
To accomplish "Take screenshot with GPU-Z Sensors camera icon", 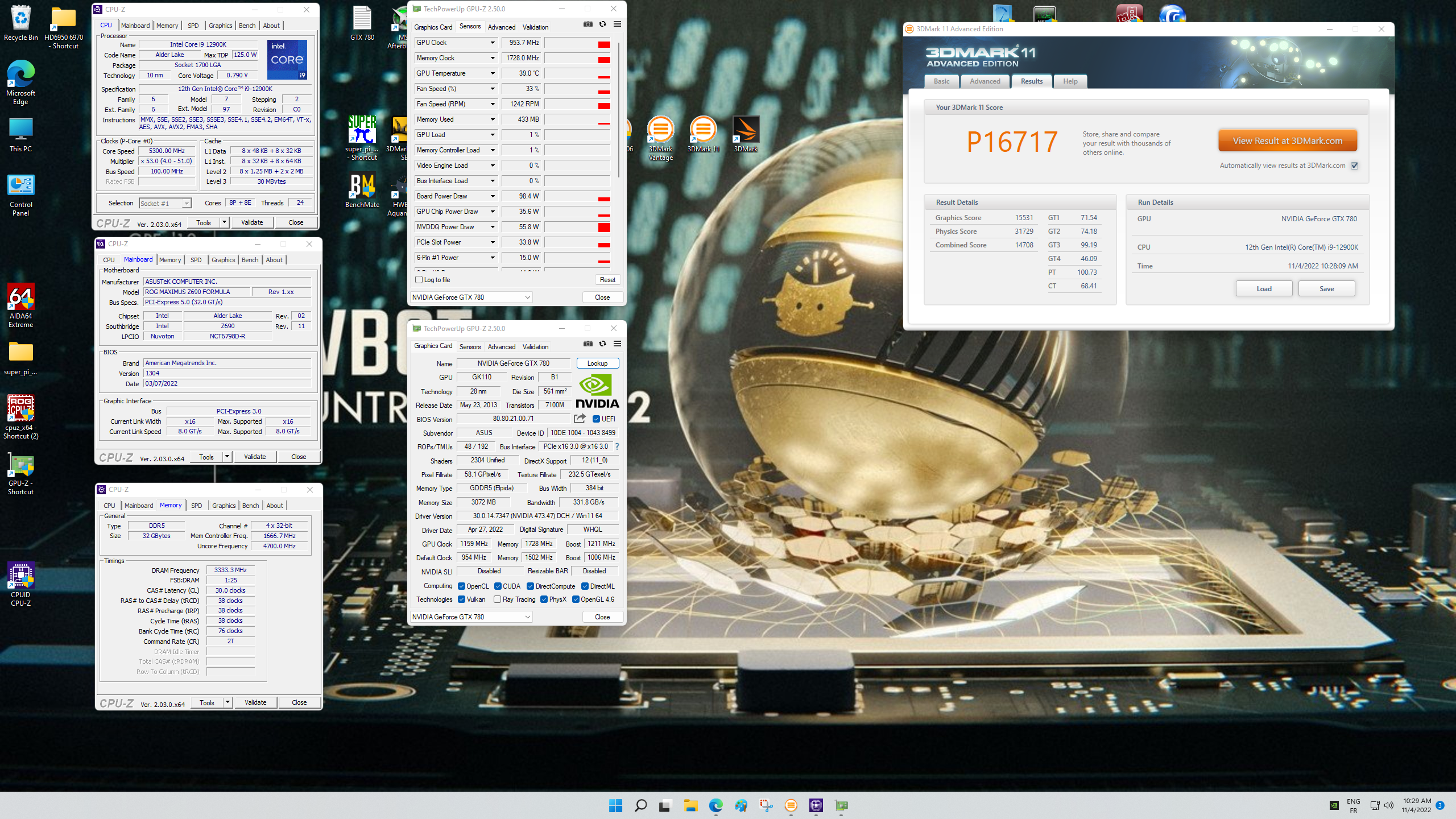I will click(588, 24).
